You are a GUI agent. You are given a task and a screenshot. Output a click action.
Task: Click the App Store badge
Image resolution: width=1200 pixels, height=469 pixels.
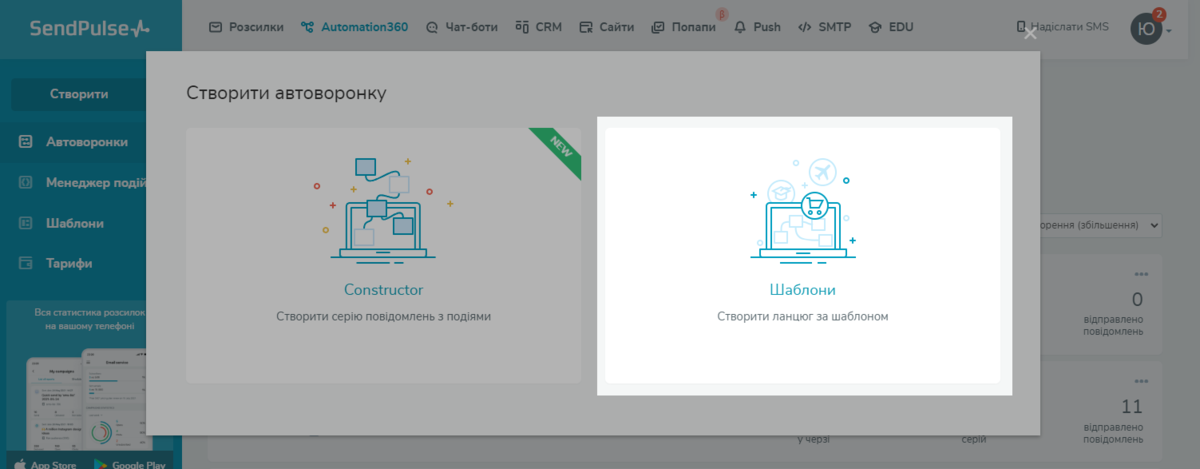coord(44,464)
